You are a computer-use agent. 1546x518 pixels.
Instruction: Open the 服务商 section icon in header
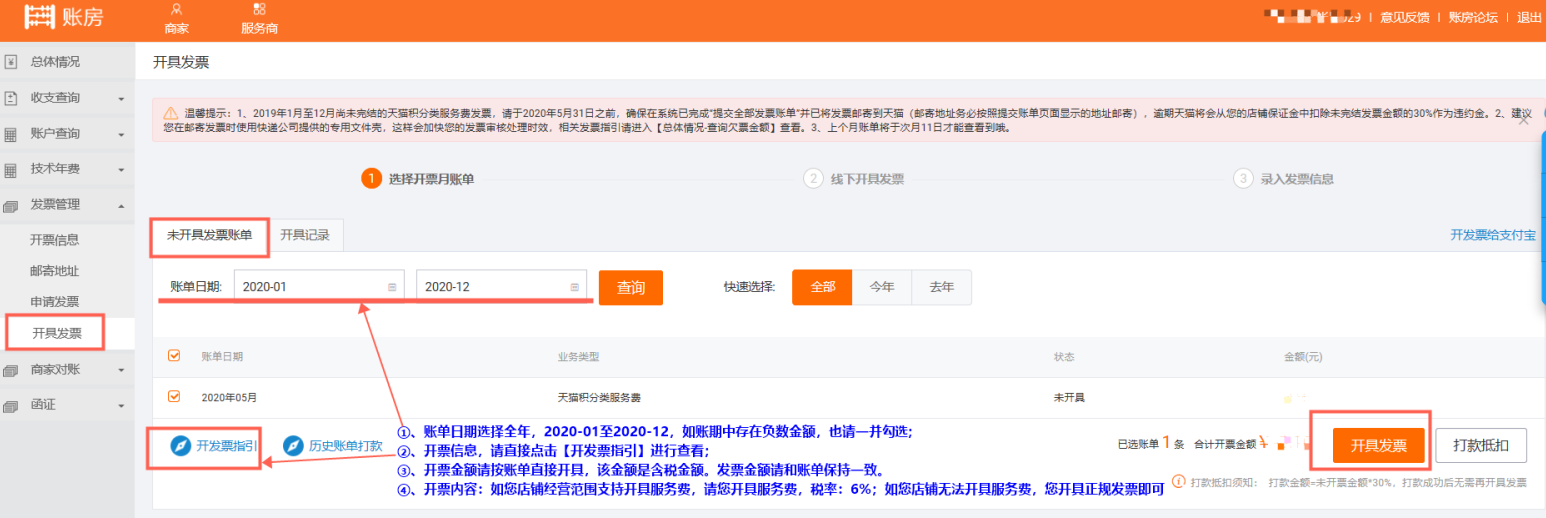pyautogui.click(x=259, y=9)
